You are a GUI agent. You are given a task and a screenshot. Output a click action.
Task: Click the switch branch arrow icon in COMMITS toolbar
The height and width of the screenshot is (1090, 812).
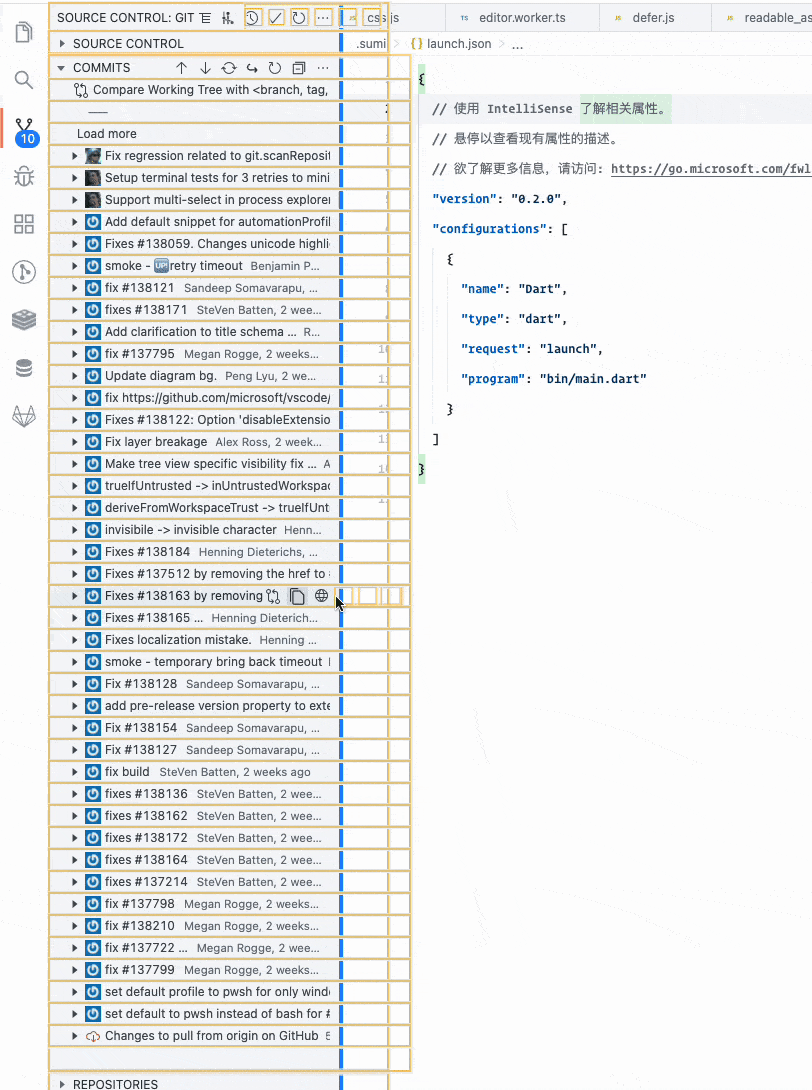click(252, 68)
